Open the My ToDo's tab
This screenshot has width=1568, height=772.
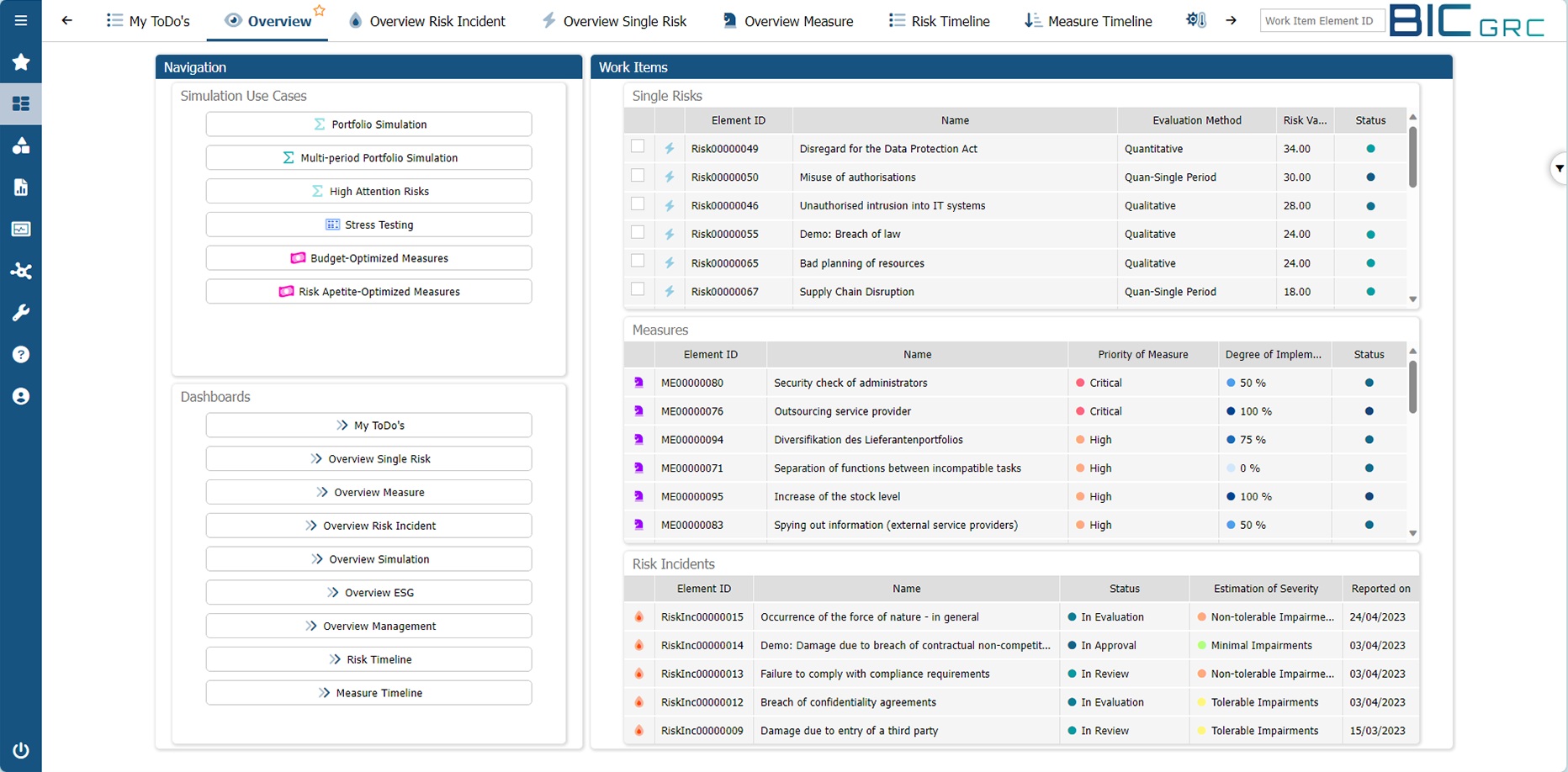[149, 20]
